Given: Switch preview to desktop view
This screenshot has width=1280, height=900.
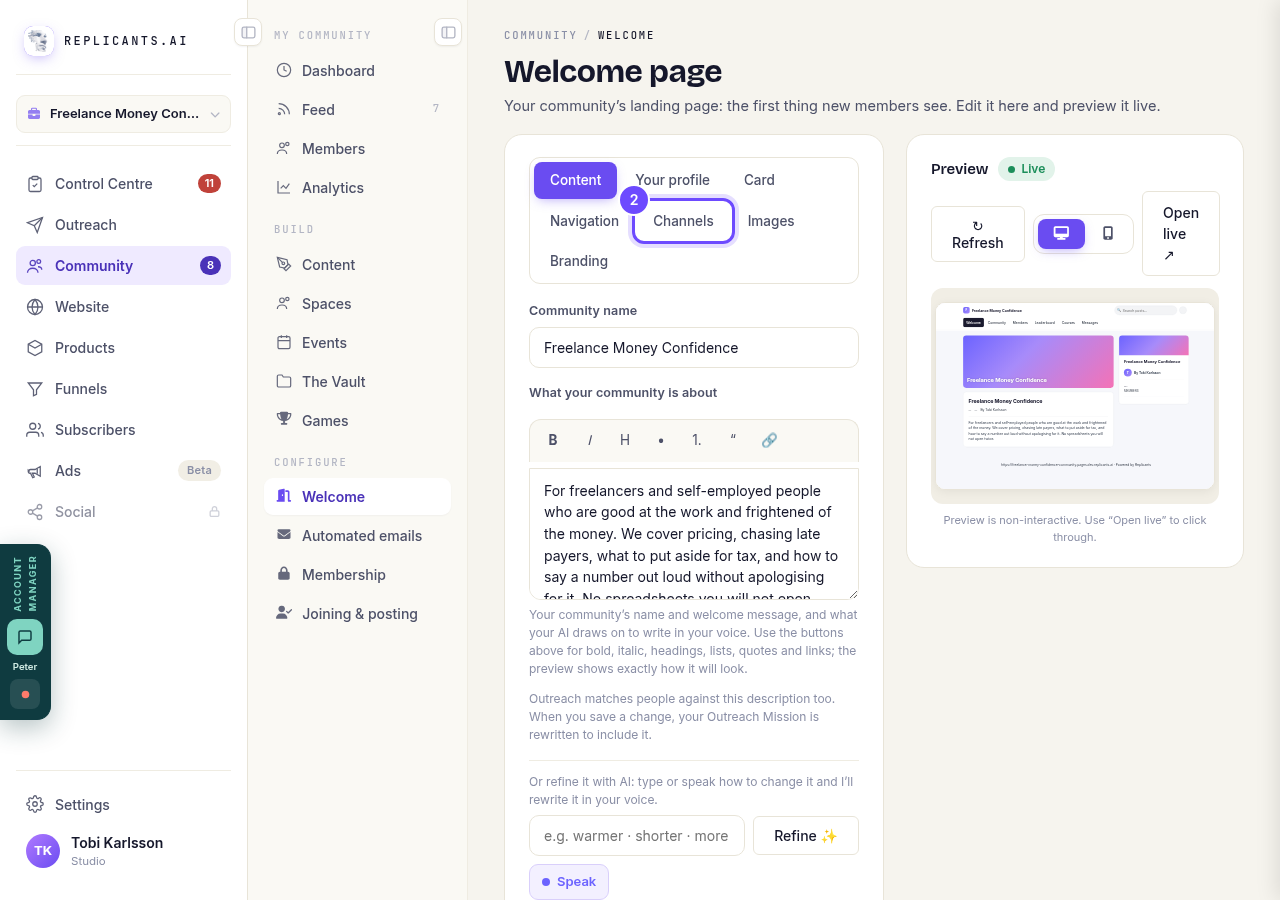Looking at the screenshot, I should point(1061,234).
